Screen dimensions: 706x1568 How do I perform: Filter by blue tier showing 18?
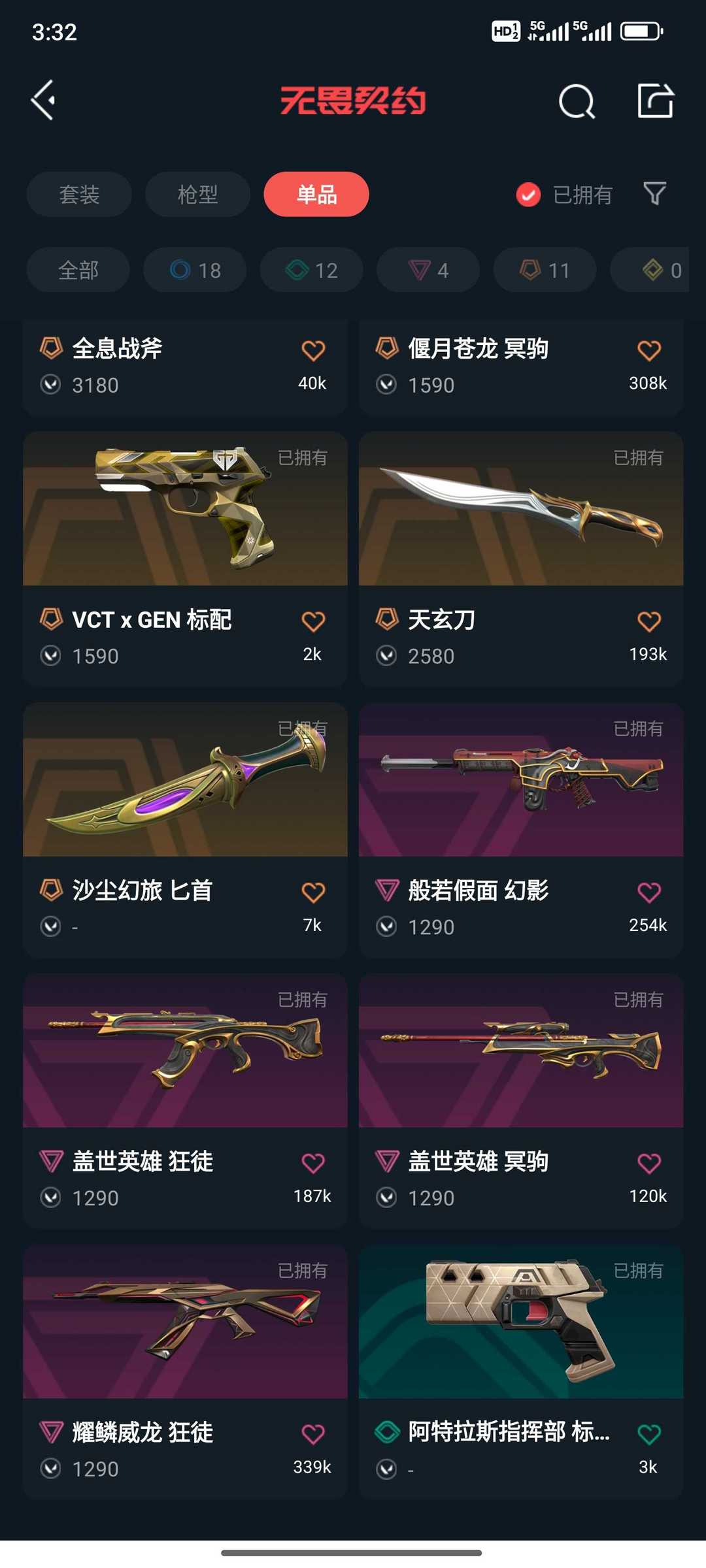[x=195, y=270]
